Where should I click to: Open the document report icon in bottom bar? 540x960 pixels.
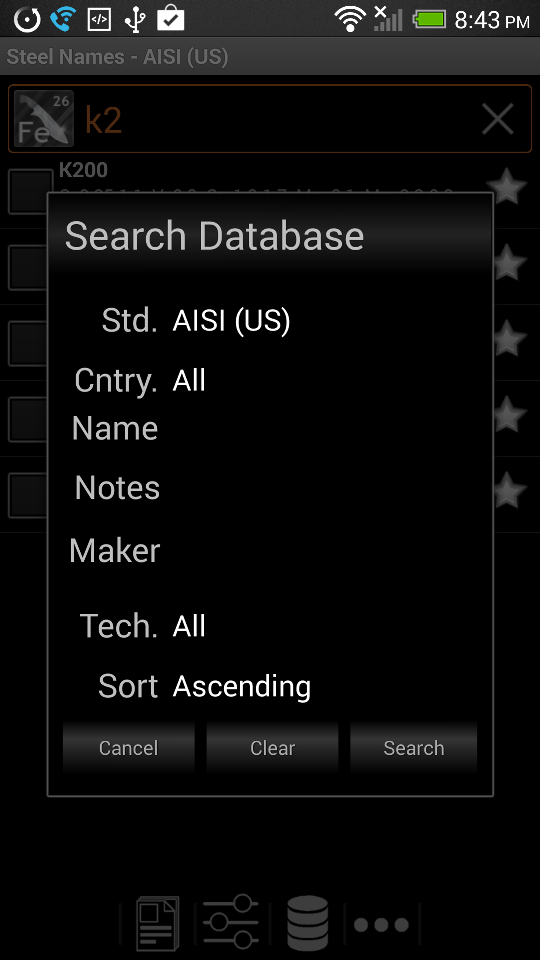click(x=157, y=923)
